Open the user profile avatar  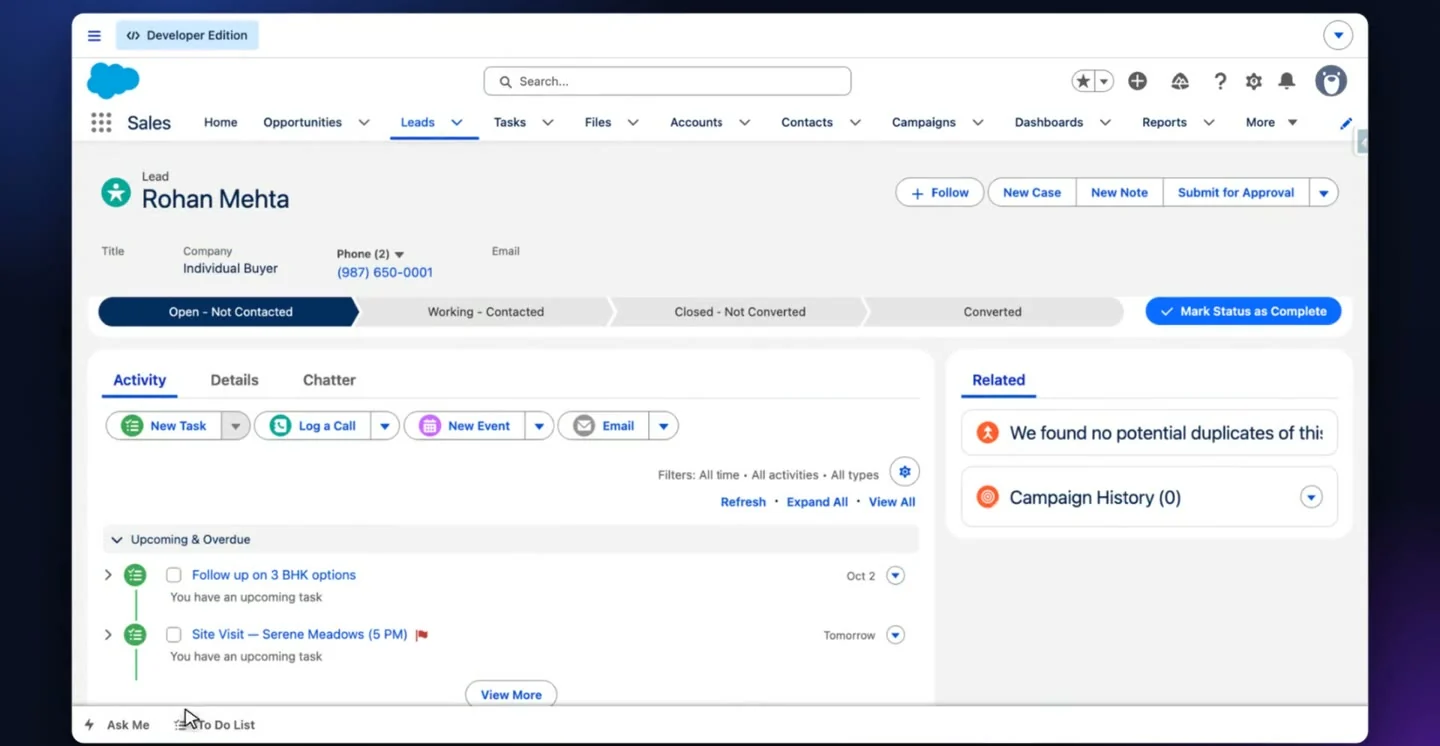pos(1331,81)
